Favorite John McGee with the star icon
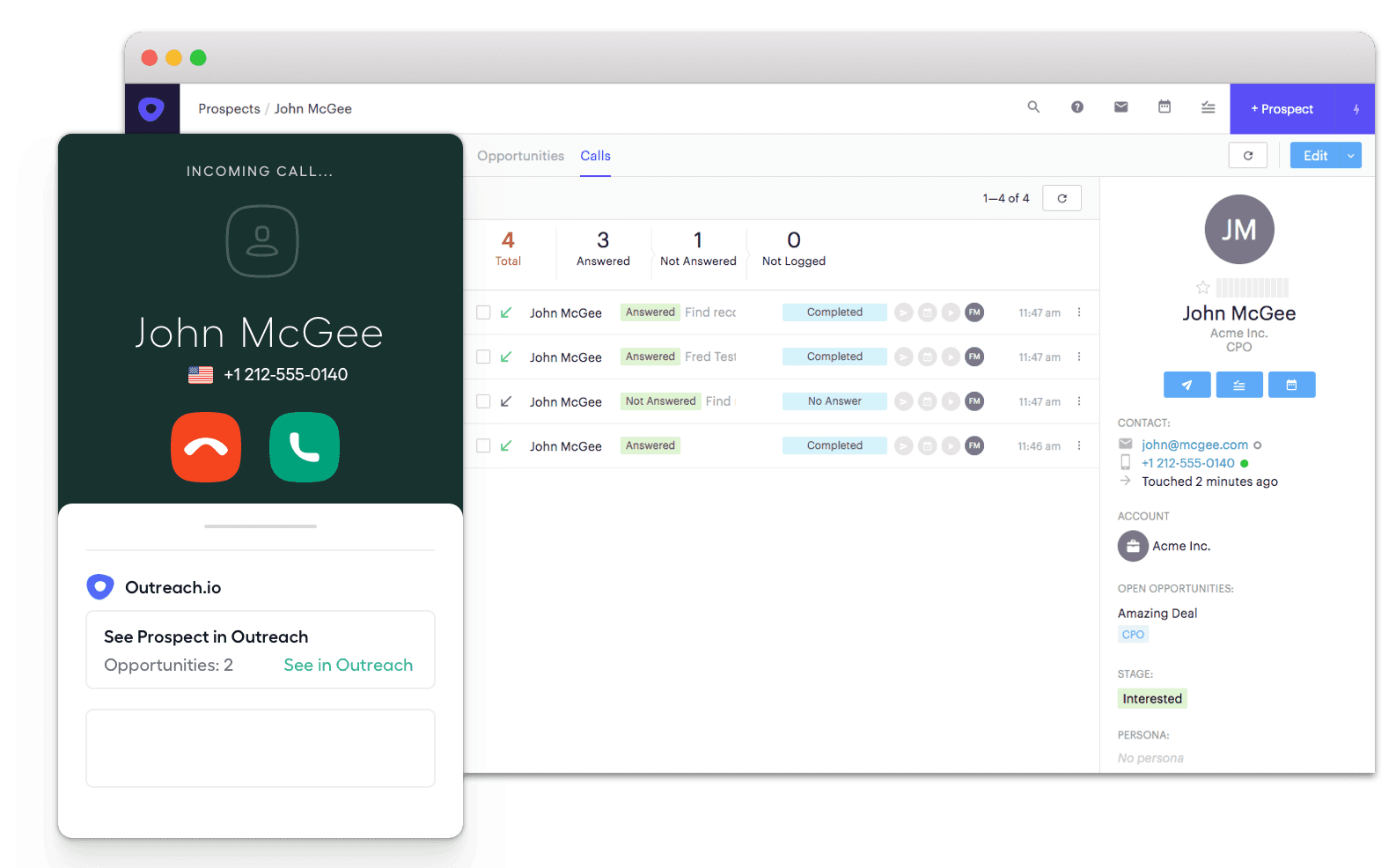The image size is (1396, 868). coord(1202,288)
